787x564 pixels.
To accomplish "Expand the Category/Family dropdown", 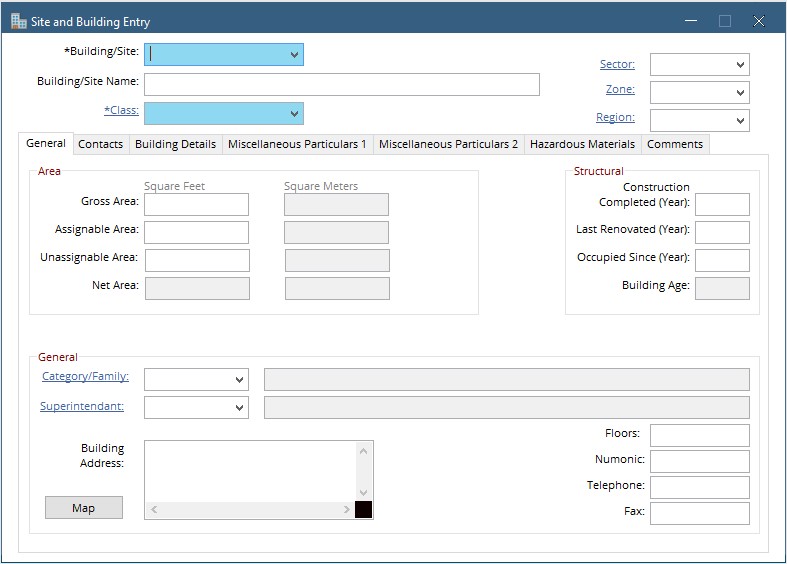I will pyautogui.click(x=239, y=380).
